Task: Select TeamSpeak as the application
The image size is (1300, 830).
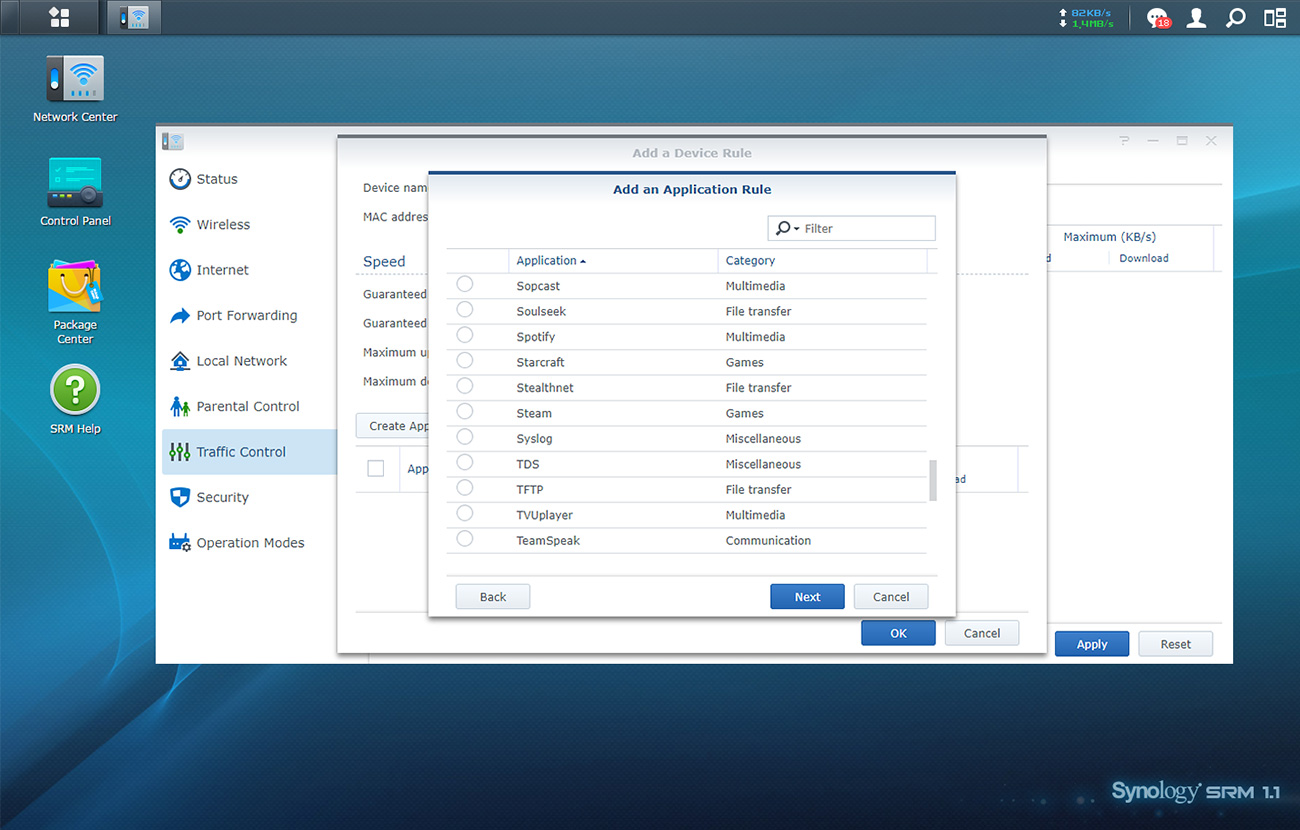Action: [x=464, y=540]
